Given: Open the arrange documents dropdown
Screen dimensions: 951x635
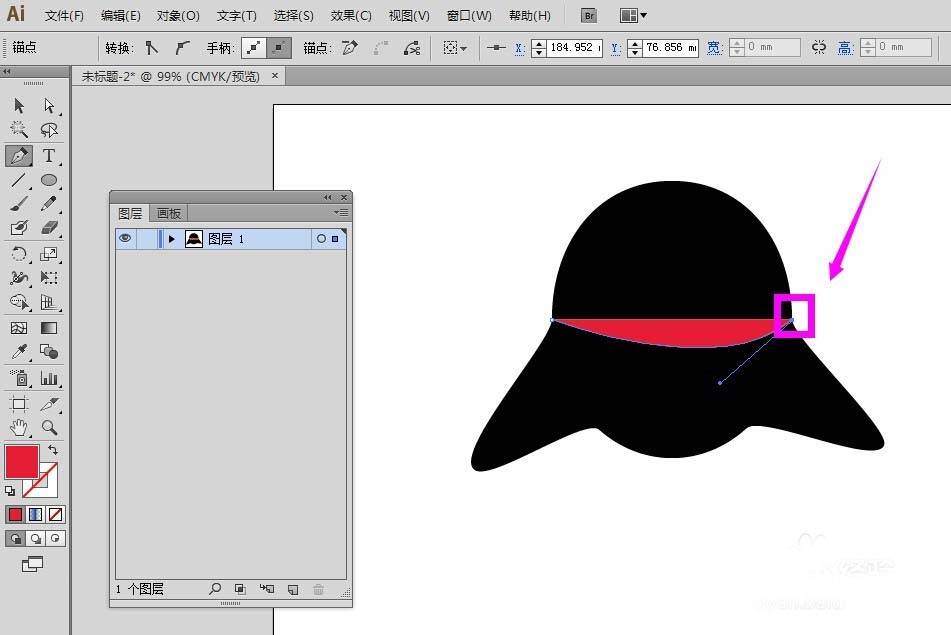Looking at the screenshot, I should pos(633,16).
